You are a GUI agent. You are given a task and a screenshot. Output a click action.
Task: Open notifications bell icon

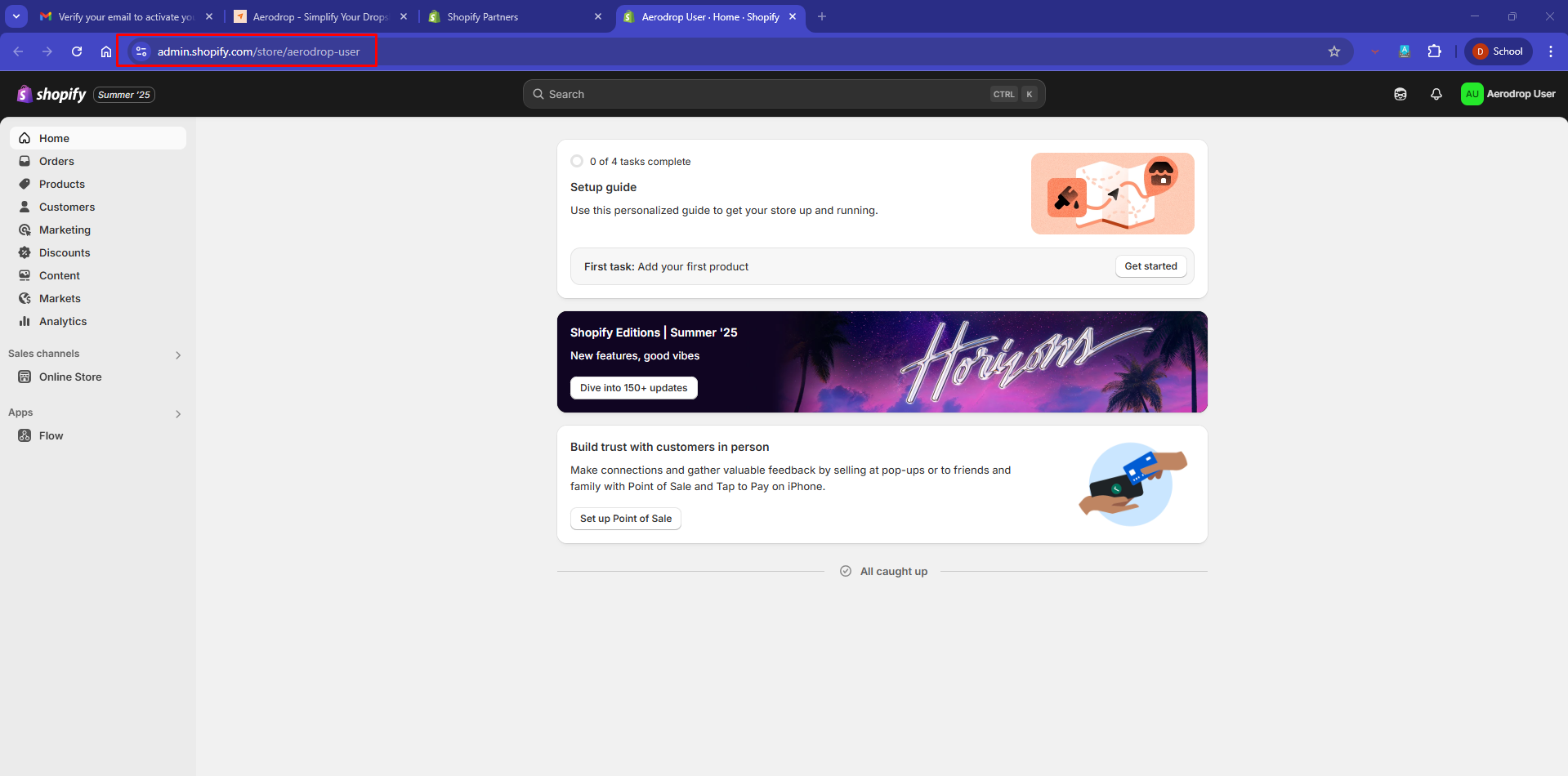click(x=1436, y=94)
